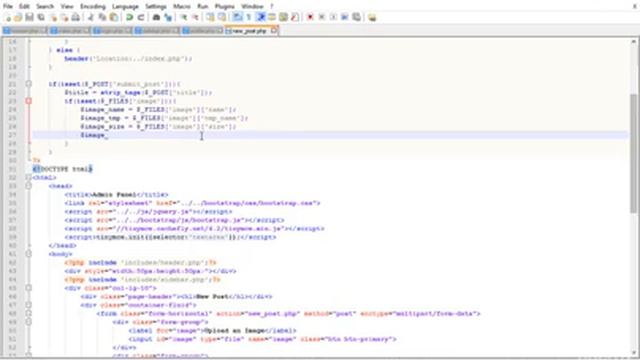
Task: Click the 'Admin Panel' title text
Action: [x=114, y=195]
